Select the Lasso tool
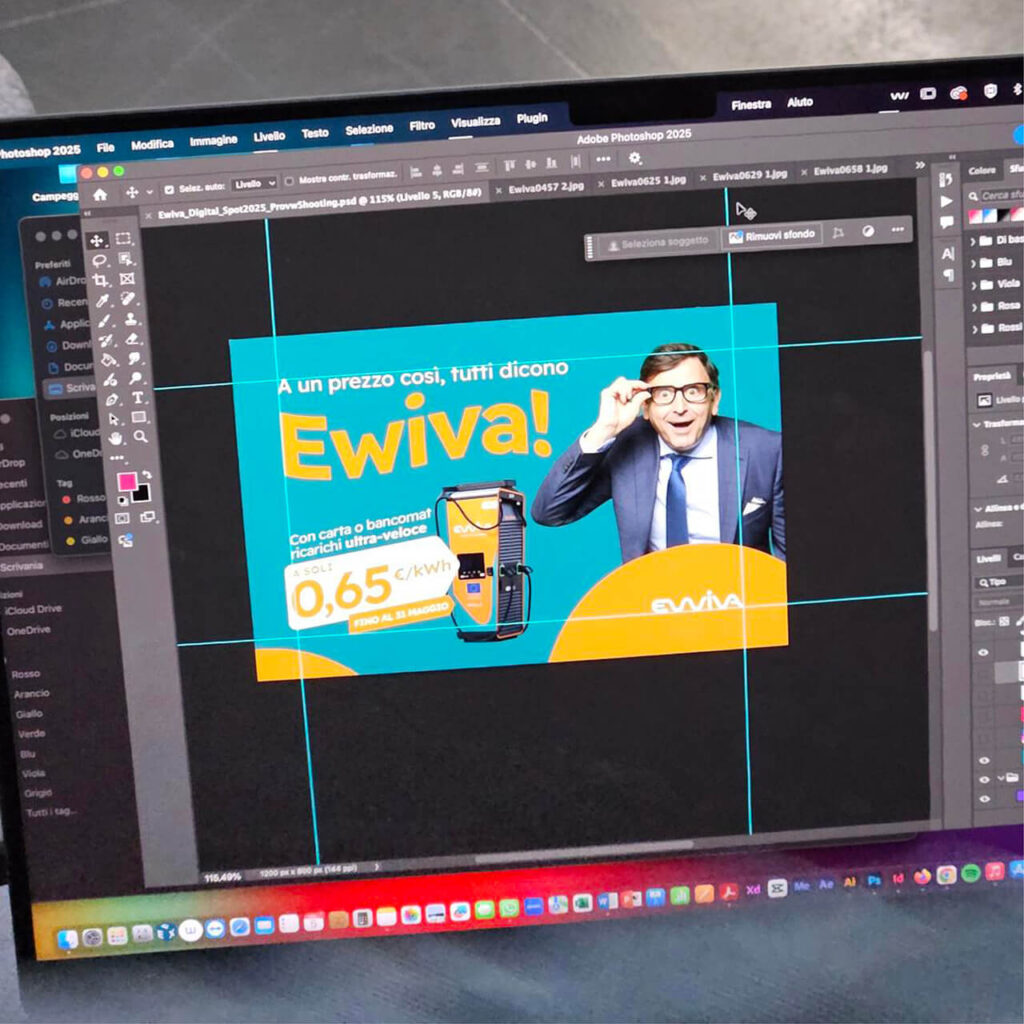 (x=100, y=261)
